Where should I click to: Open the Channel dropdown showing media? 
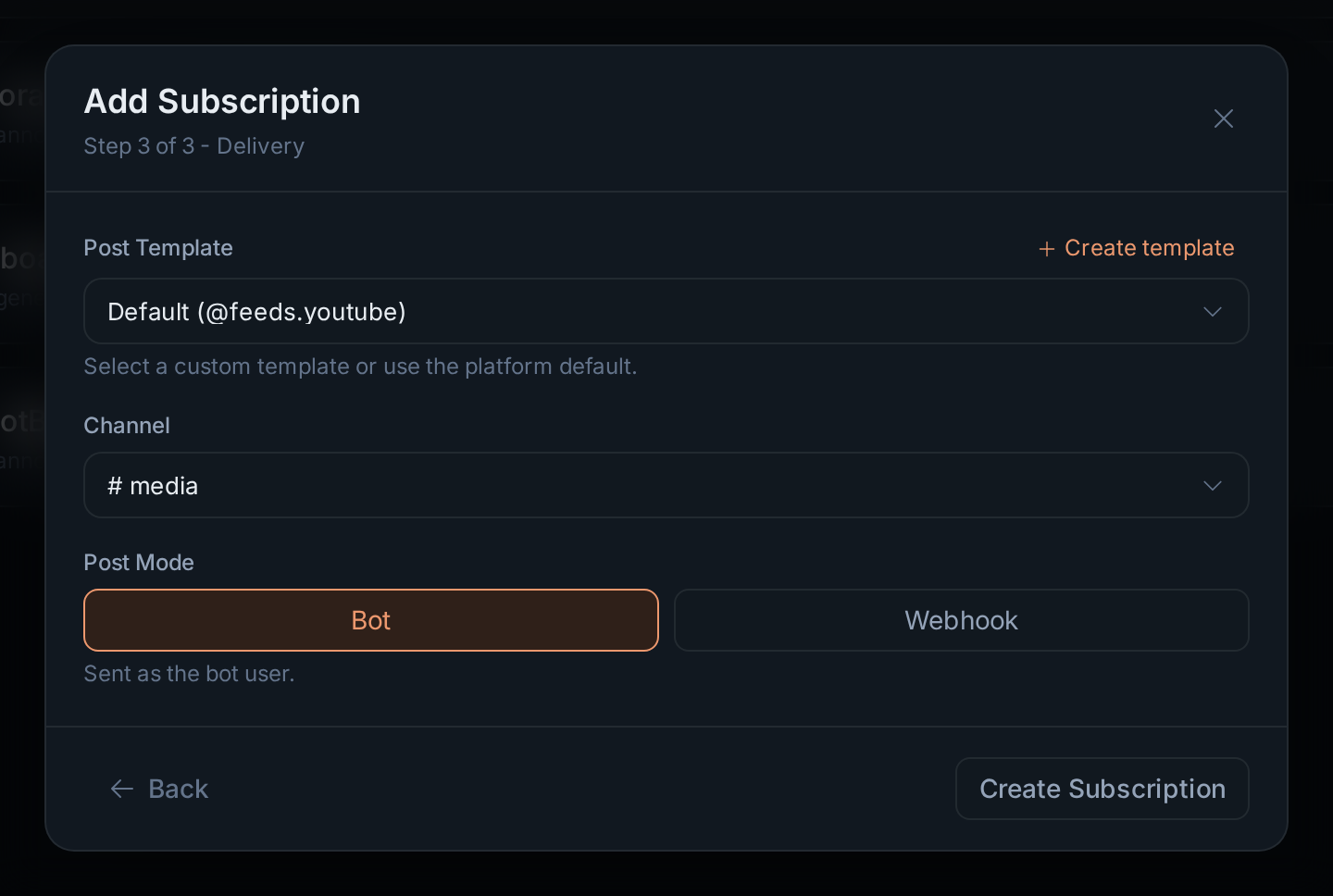666,485
